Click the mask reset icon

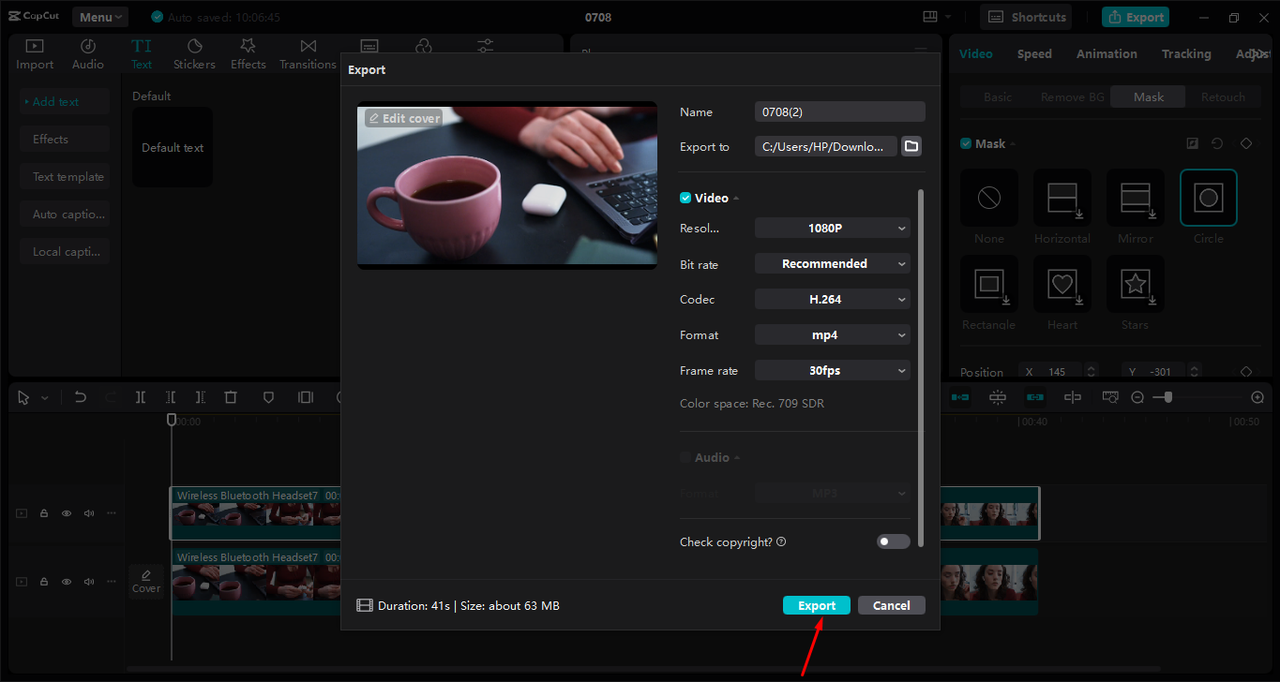(1217, 144)
